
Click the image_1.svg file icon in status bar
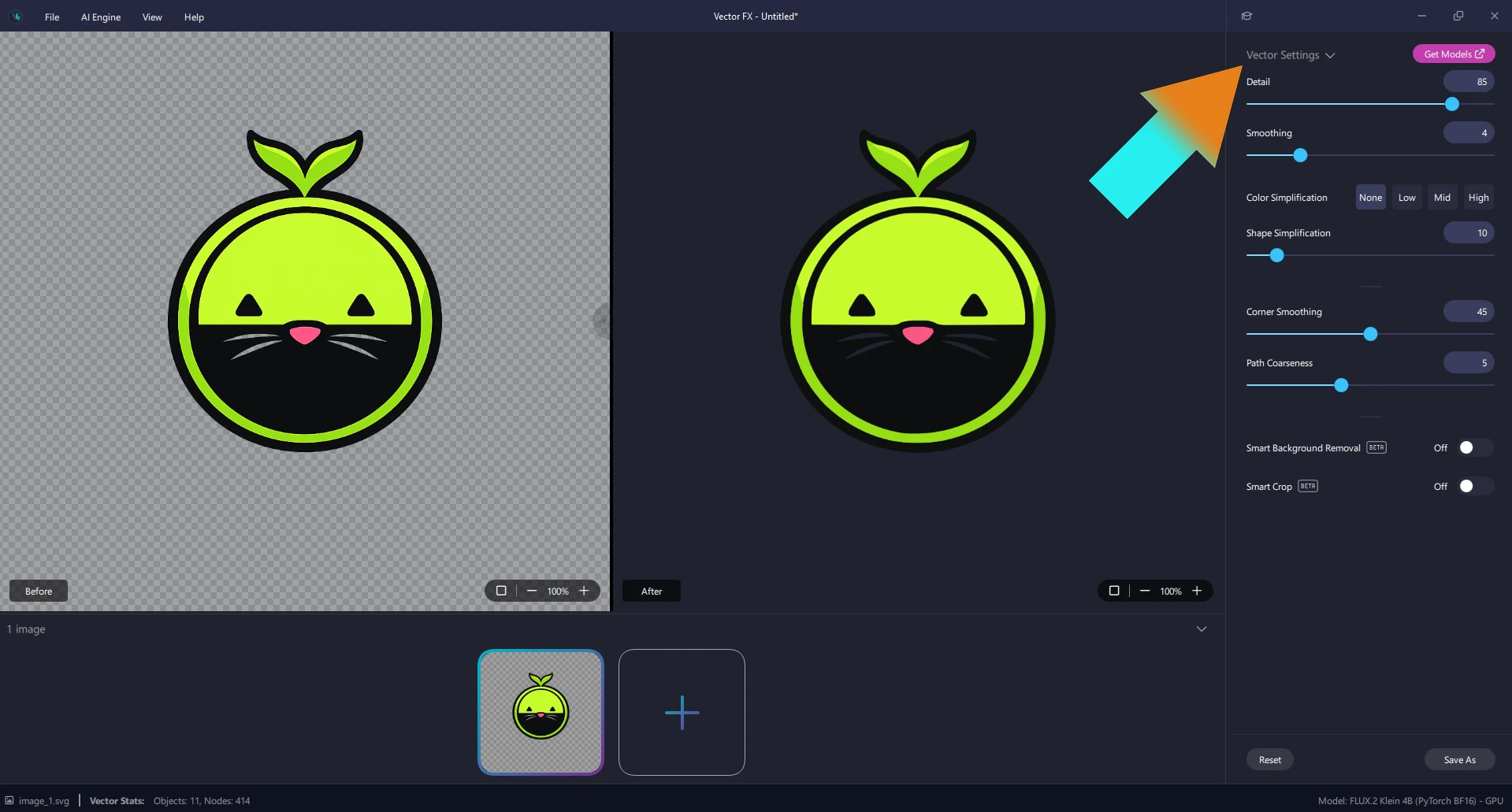pyautogui.click(x=9, y=800)
